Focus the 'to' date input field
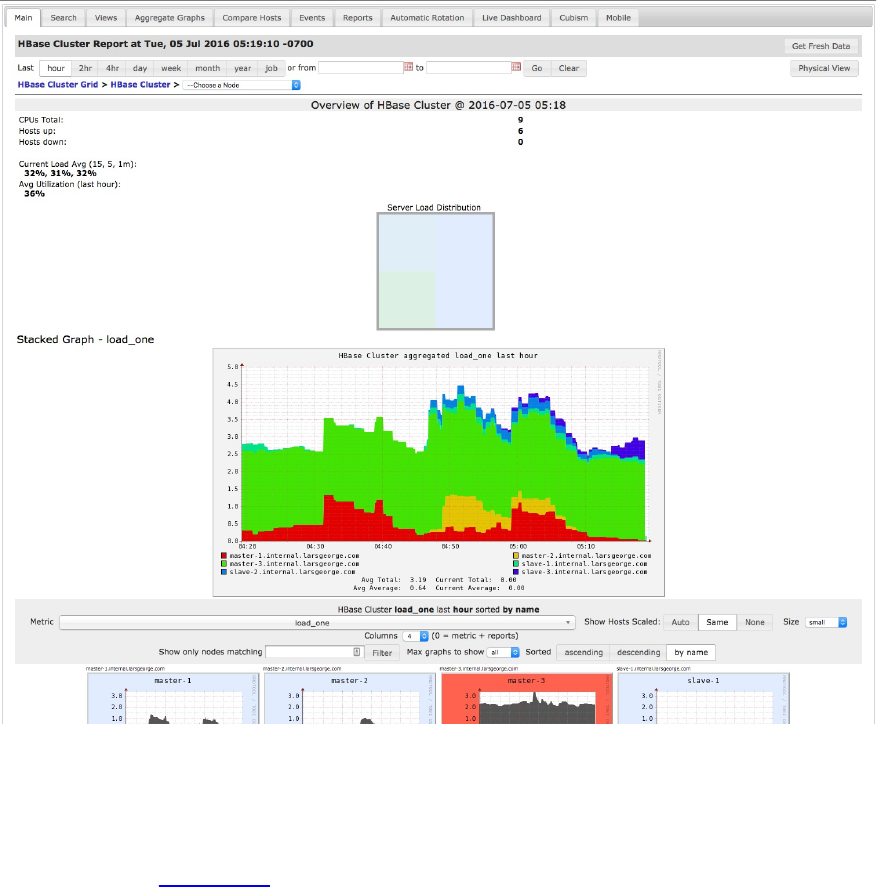 pyautogui.click(x=468, y=68)
